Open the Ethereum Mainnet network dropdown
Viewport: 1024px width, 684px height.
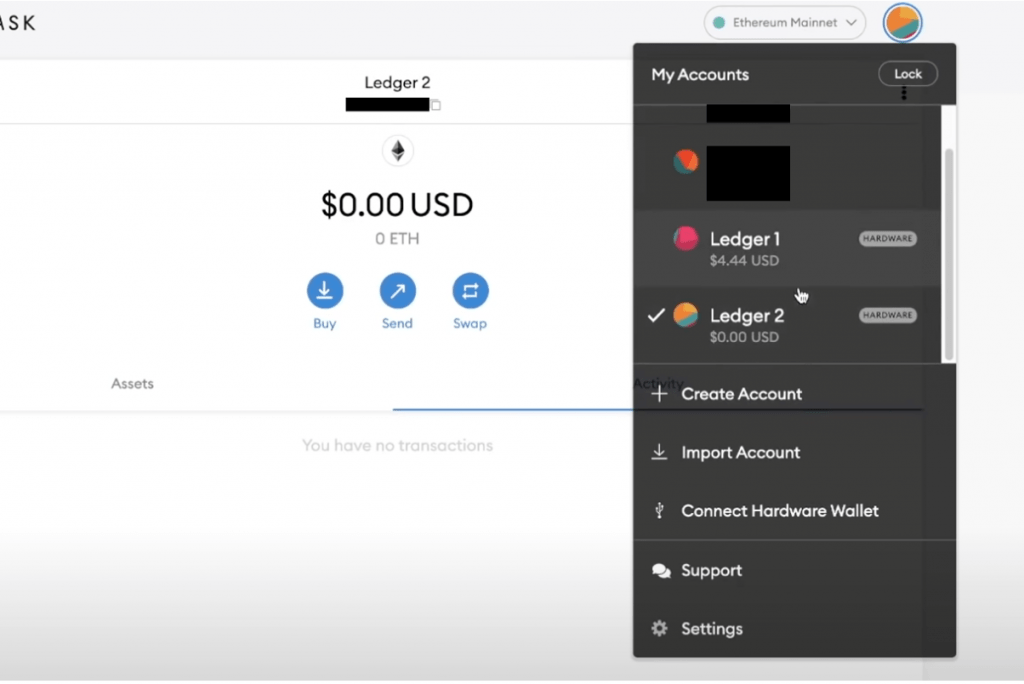tap(784, 23)
